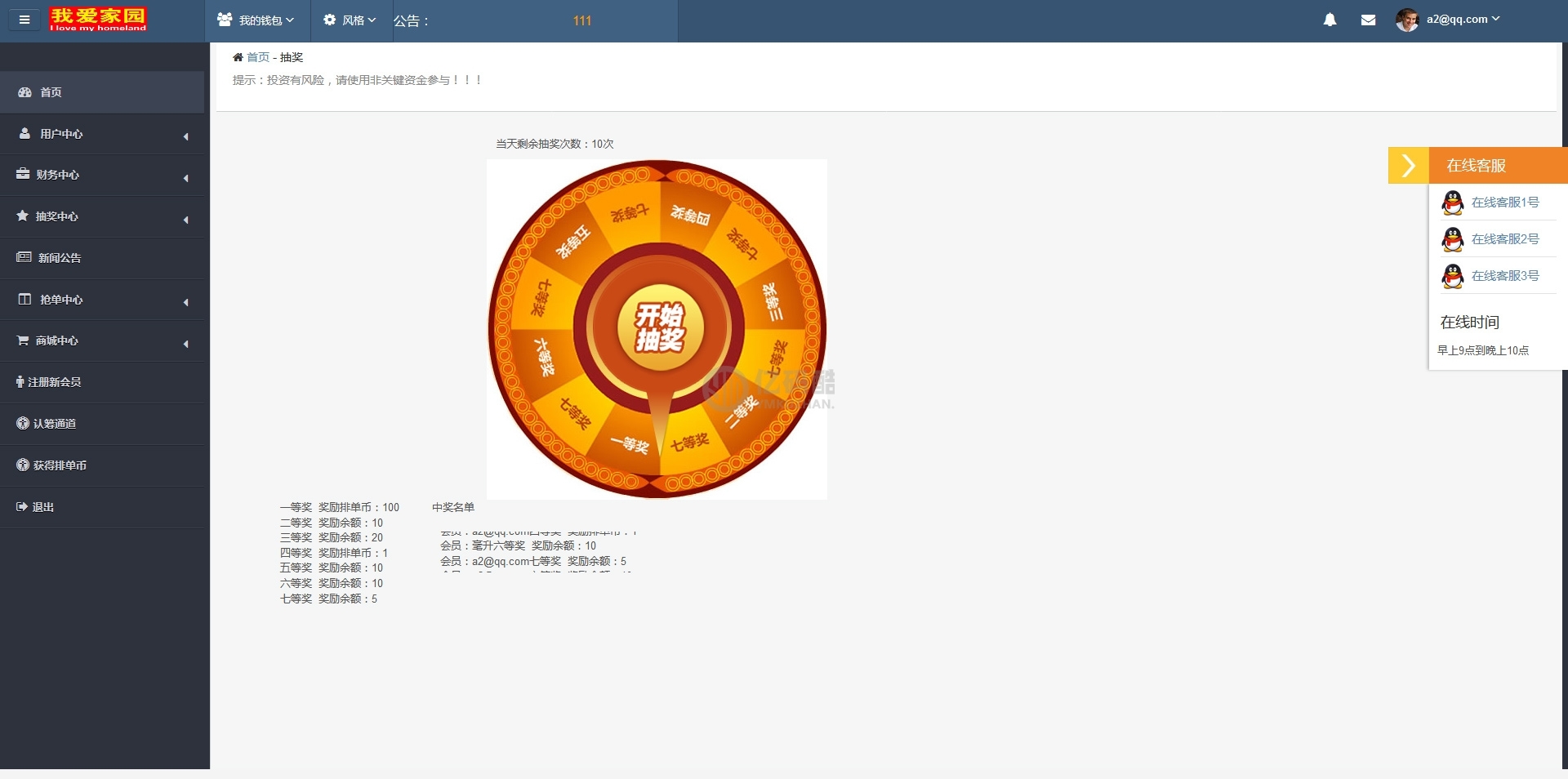Select 注册新会员 in the sidebar
Image resolution: width=1568 pixels, height=779 pixels.
click(54, 382)
